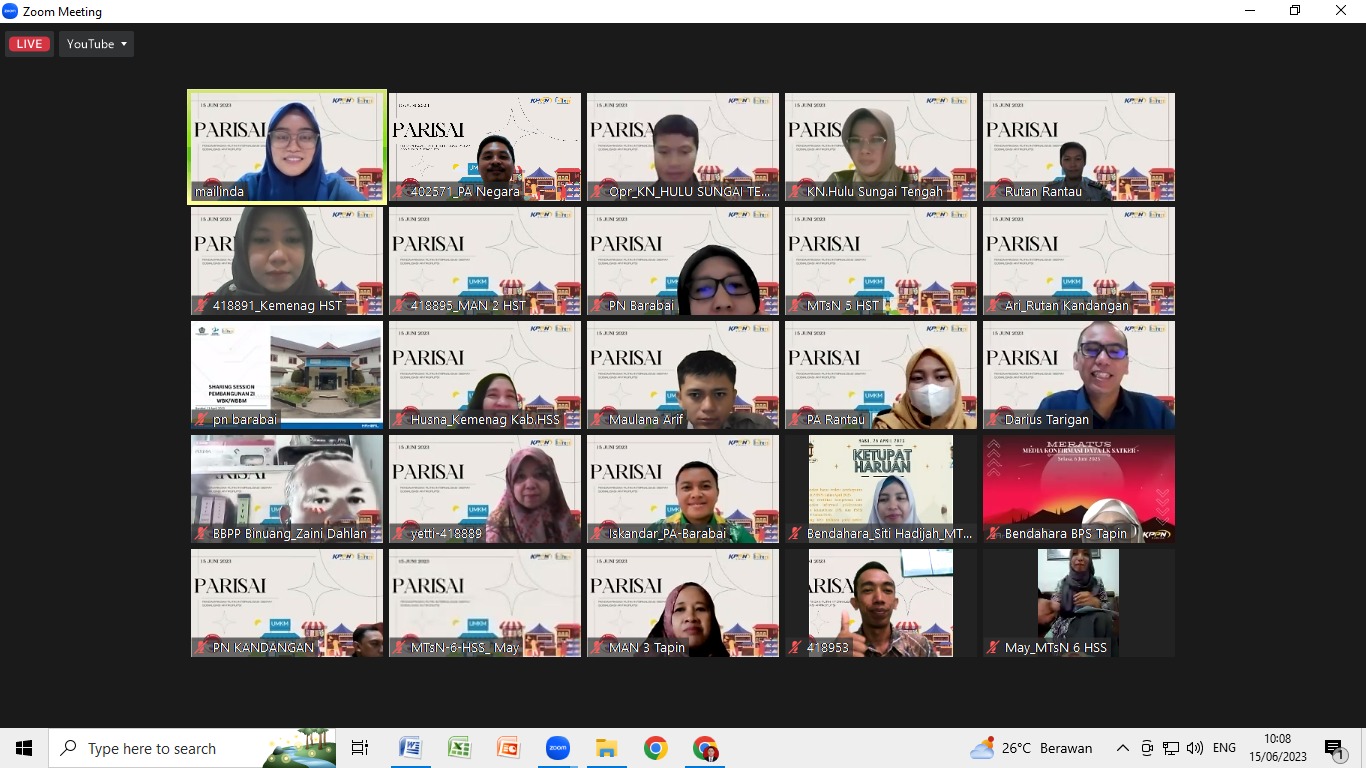The height and width of the screenshot is (768, 1366).
Task: Select the May_MTsN 6 HSS video tile
Action: tap(1079, 603)
